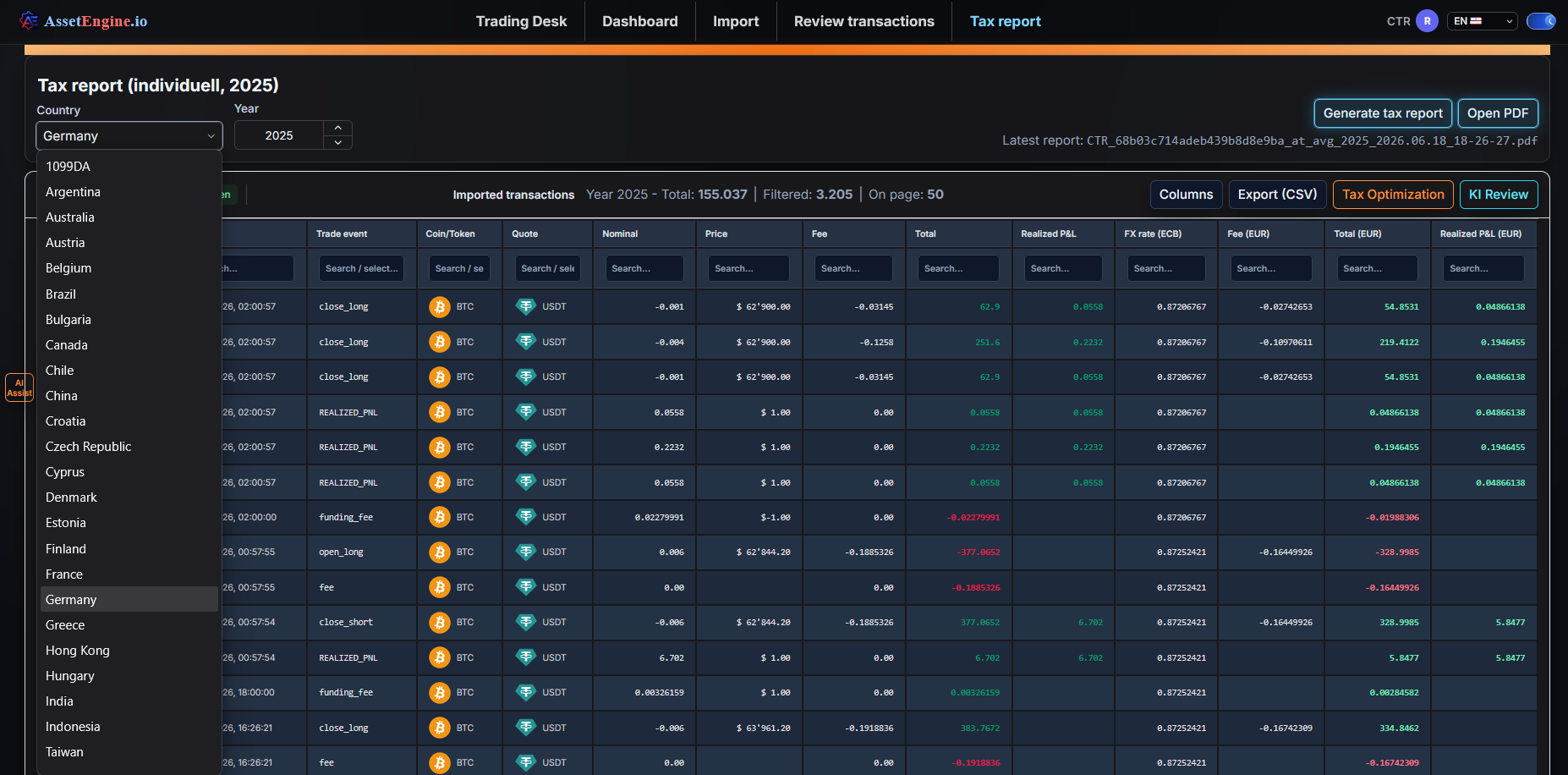
Task: Click the Realized P&L (EUR) search field
Action: pyautogui.click(x=1483, y=268)
